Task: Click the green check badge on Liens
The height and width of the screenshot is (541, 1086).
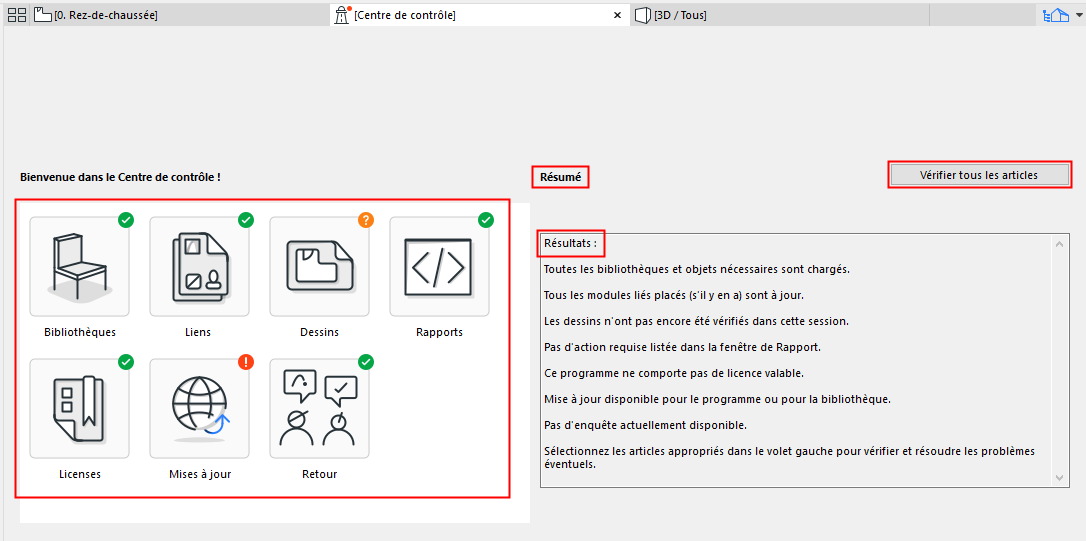Action: click(x=246, y=220)
